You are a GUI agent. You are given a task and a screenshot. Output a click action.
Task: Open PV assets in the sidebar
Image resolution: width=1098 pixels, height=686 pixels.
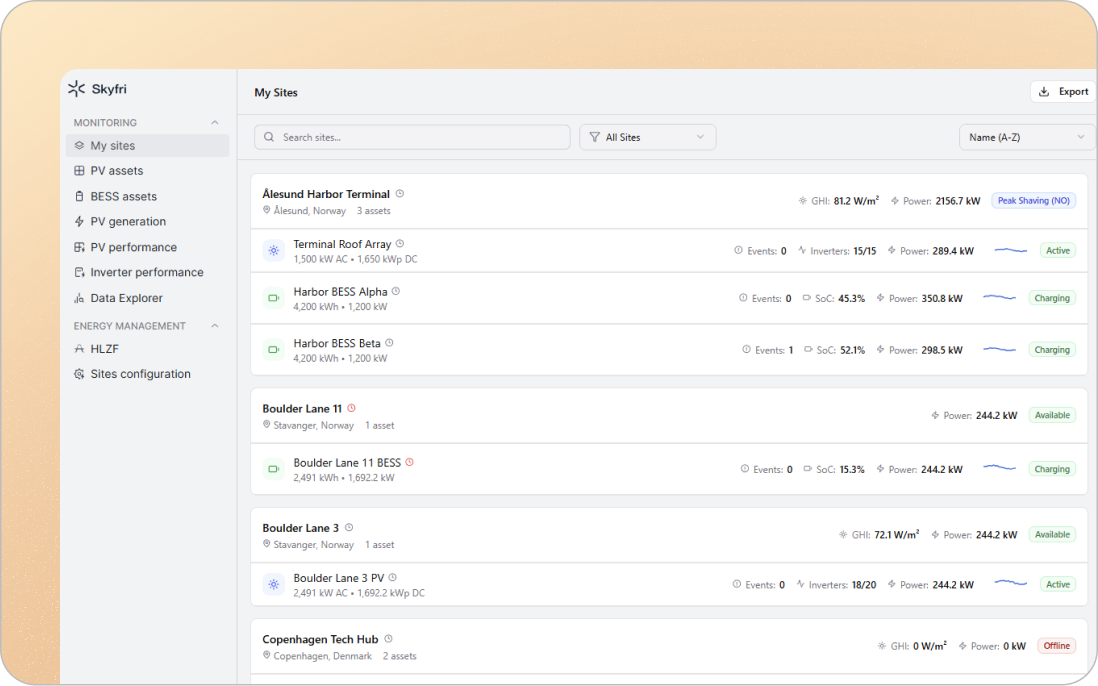tap(116, 171)
